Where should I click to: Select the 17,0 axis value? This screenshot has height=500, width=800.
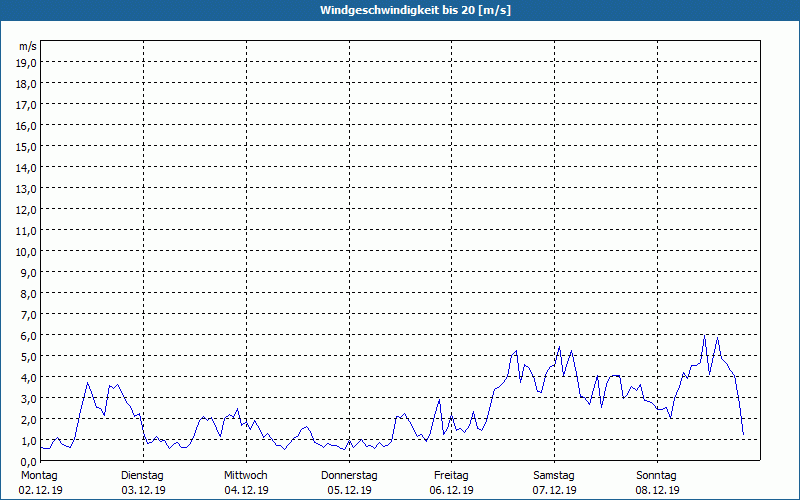(x=26, y=105)
